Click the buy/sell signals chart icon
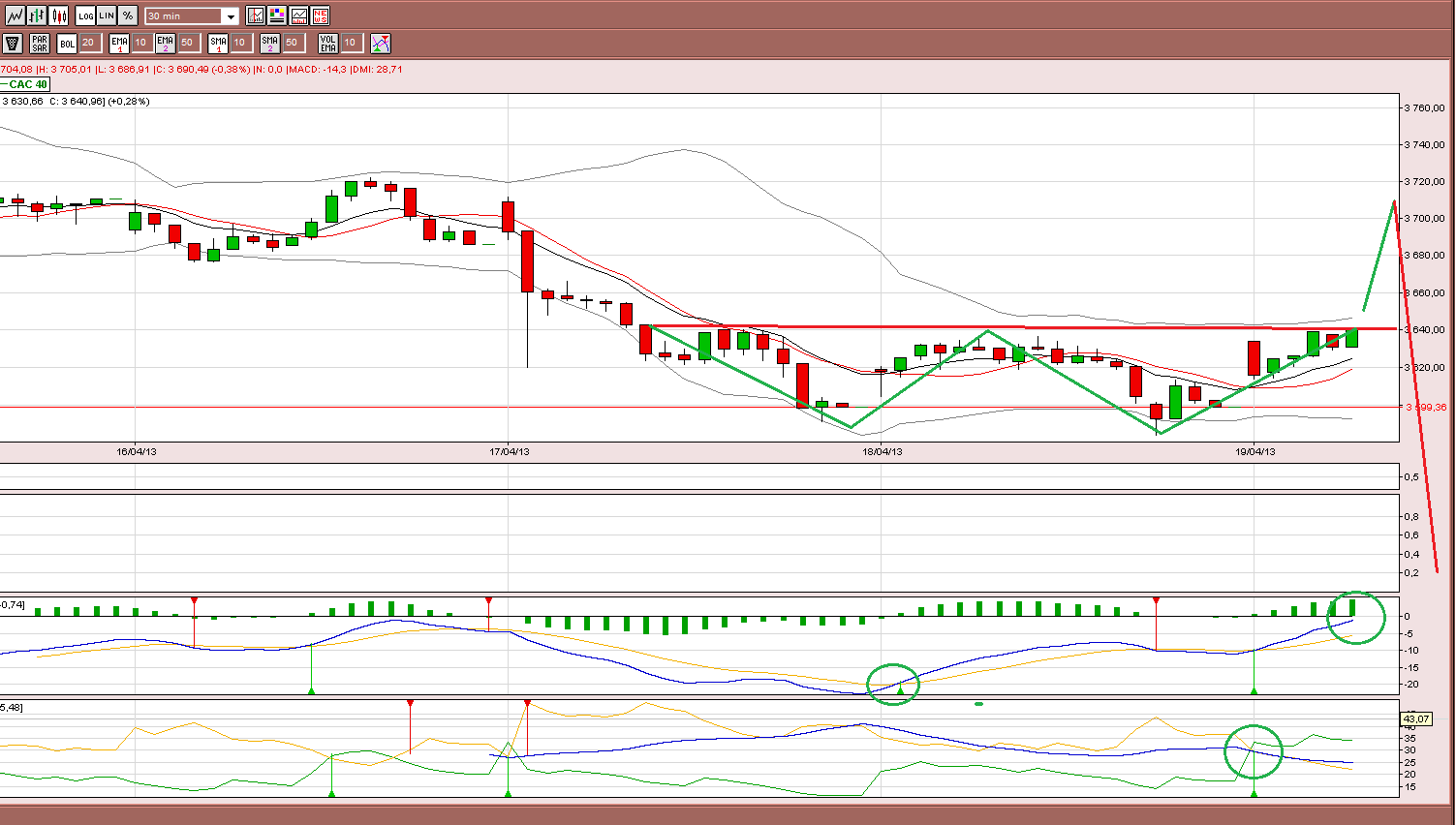 coord(381,44)
